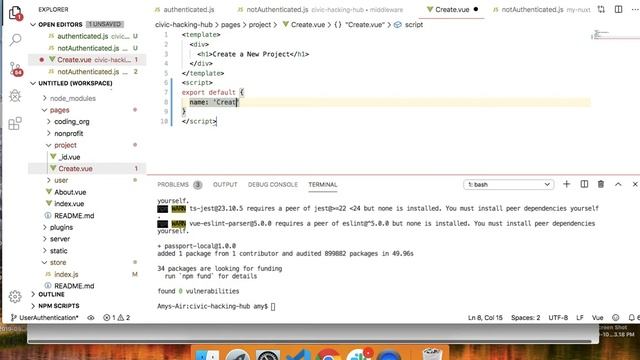Click 'Ln 8, Col 15' in status bar
The height and width of the screenshot is (360, 640).
(x=485, y=318)
